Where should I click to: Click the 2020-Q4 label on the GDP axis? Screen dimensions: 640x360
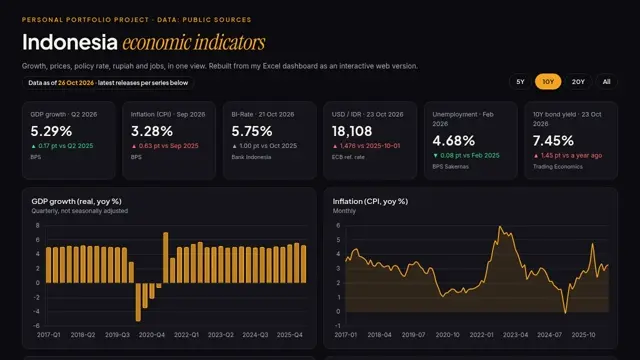click(151, 335)
